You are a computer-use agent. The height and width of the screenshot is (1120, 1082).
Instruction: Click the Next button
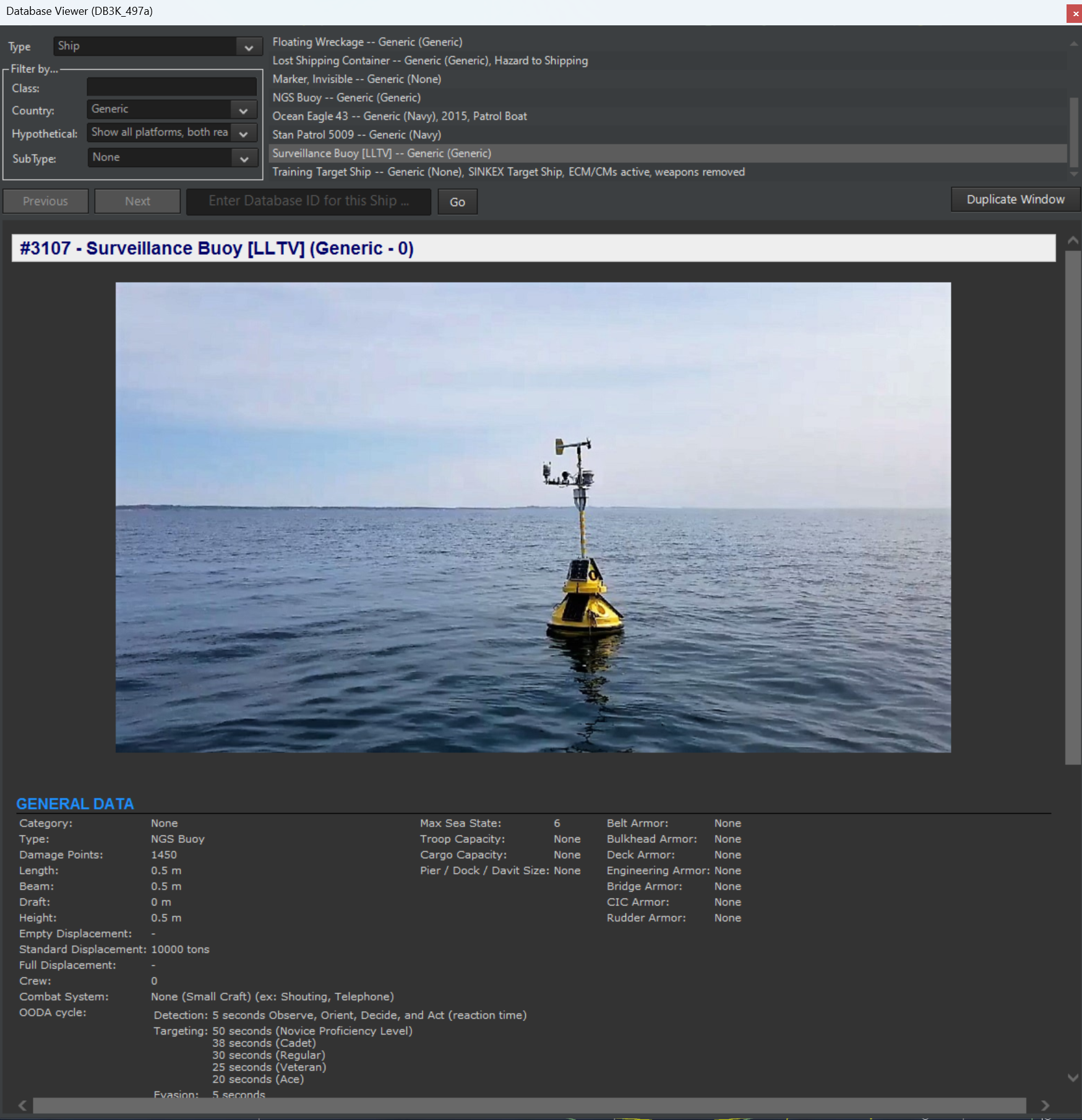click(x=137, y=200)
